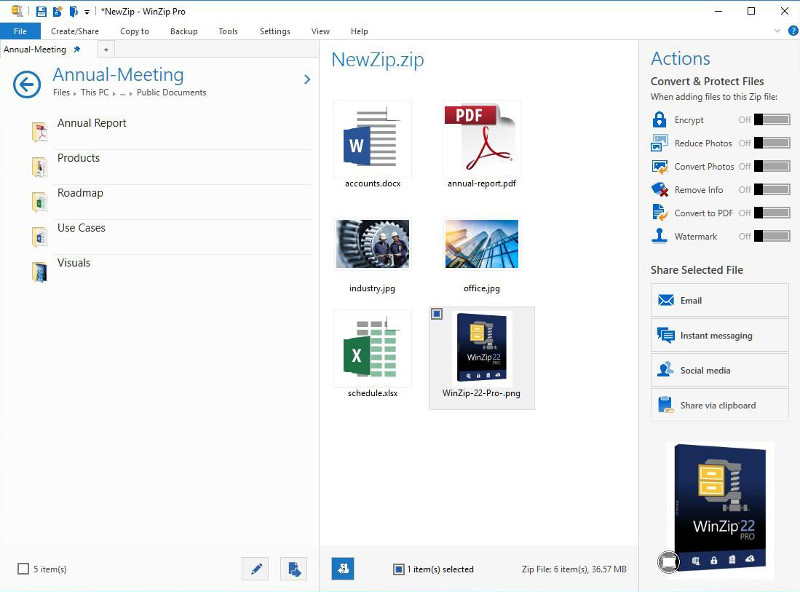This screenshot has width=800, height=592.
Task: Open the Settings tab
Action: pos(275,31)
